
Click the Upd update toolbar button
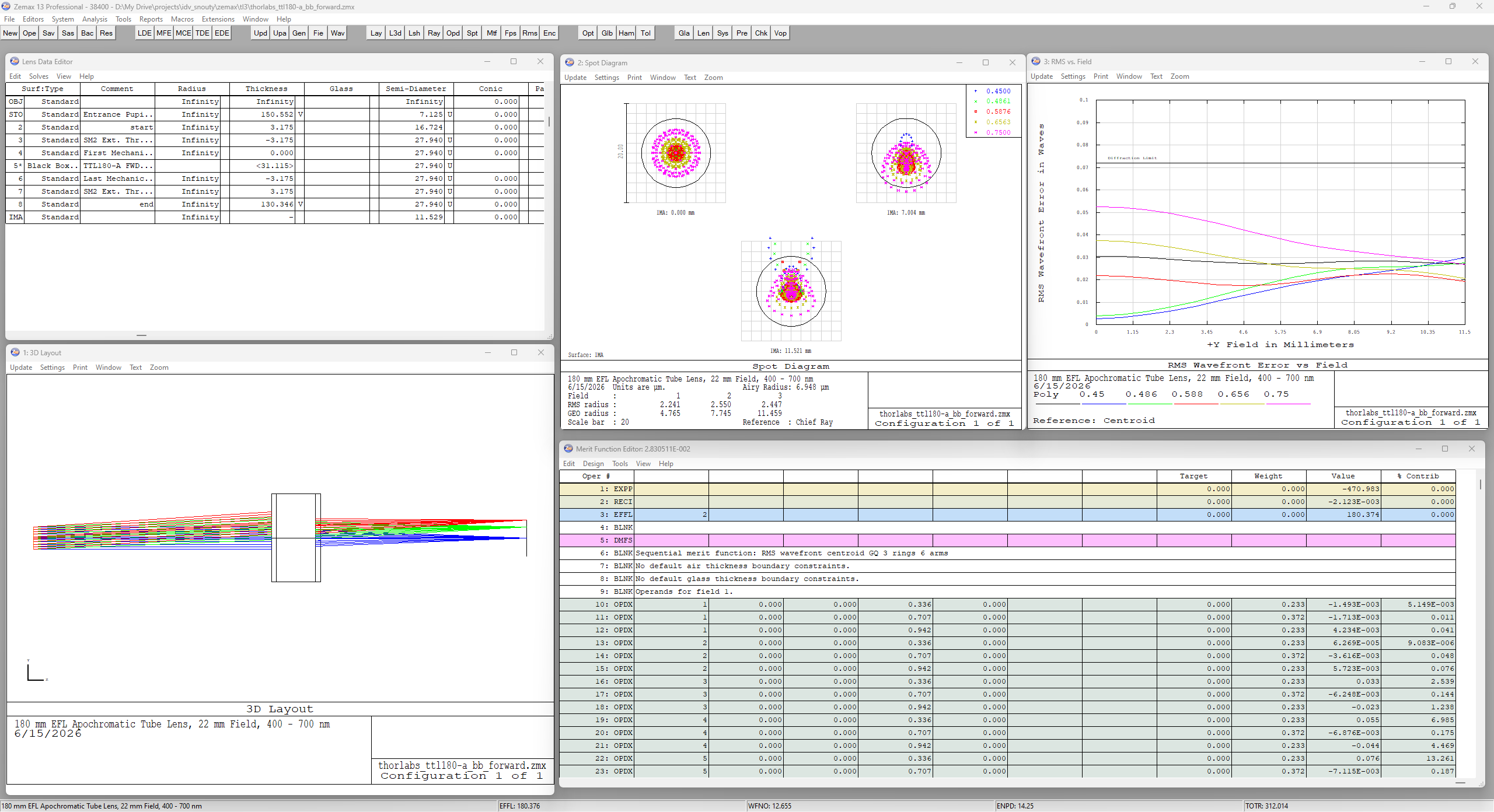coord(260,33)
